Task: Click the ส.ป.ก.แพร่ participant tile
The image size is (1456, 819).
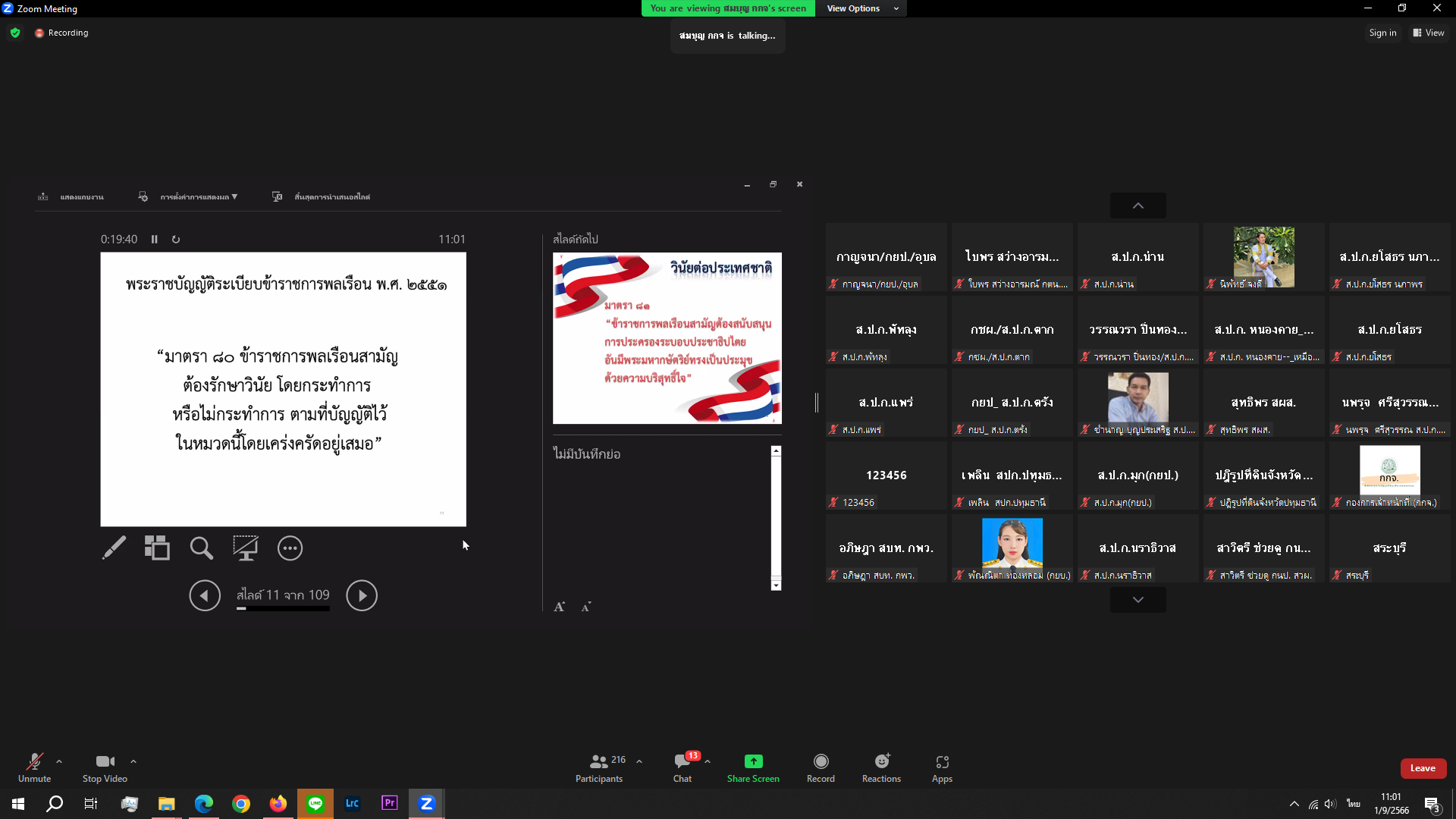Action: tap(886, 403)
